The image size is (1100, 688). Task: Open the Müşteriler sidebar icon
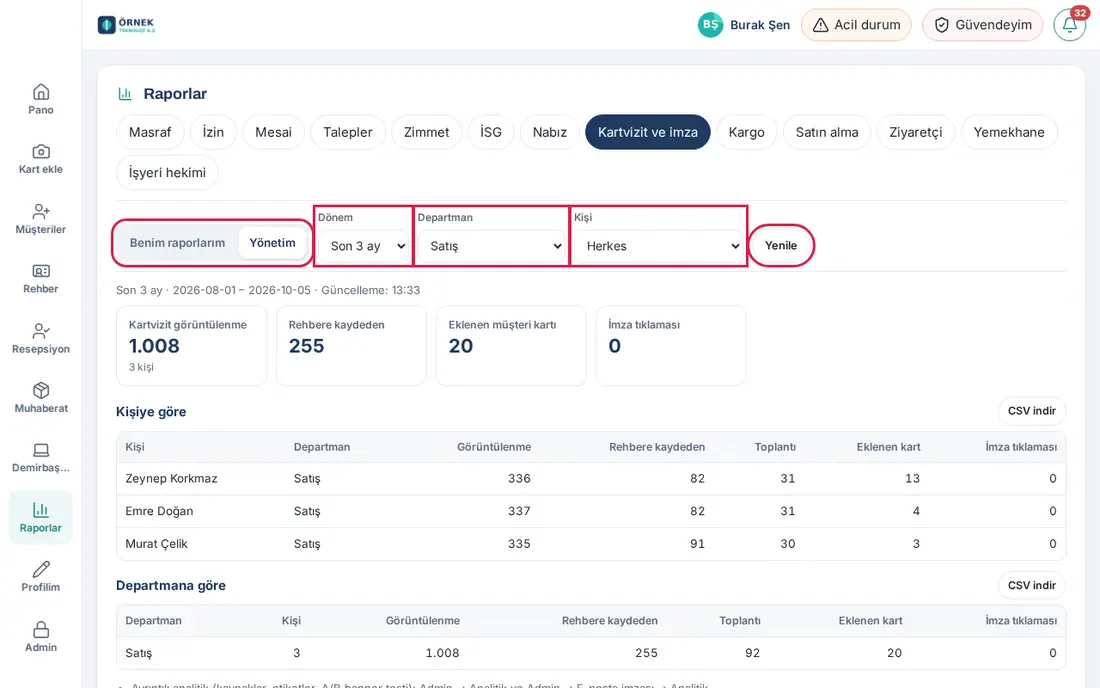click(x=41, y=211)
